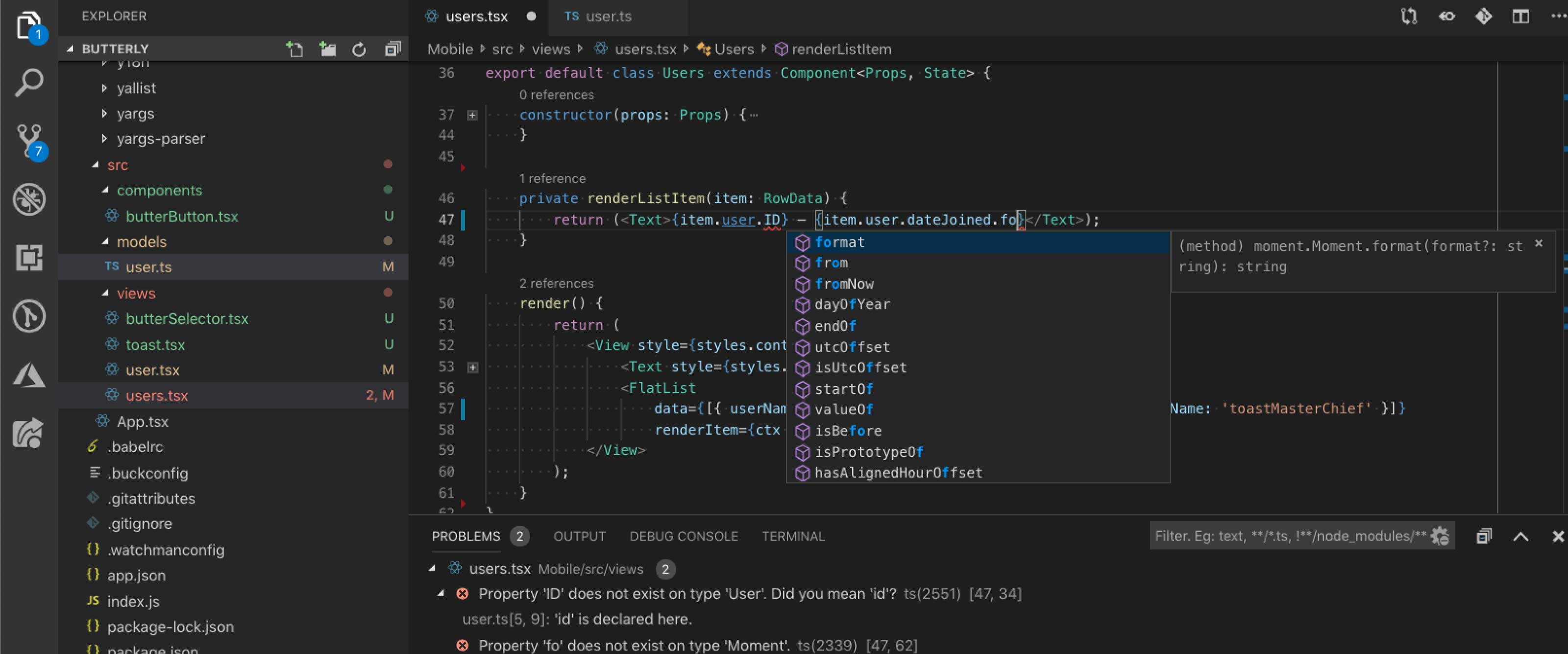Click Mobile in the breadcrumb path
The width and height of the screenshot is (1568, 654).
pos(450,49)
